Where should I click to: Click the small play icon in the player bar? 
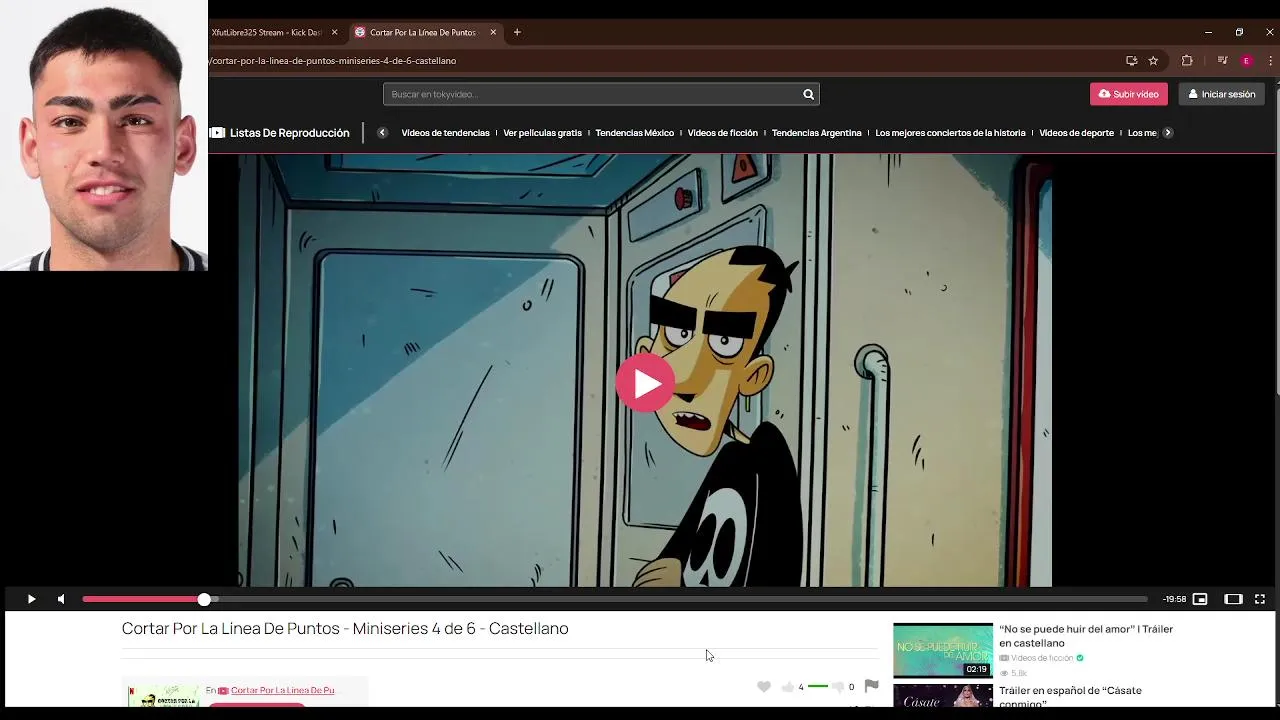[31, 599]
